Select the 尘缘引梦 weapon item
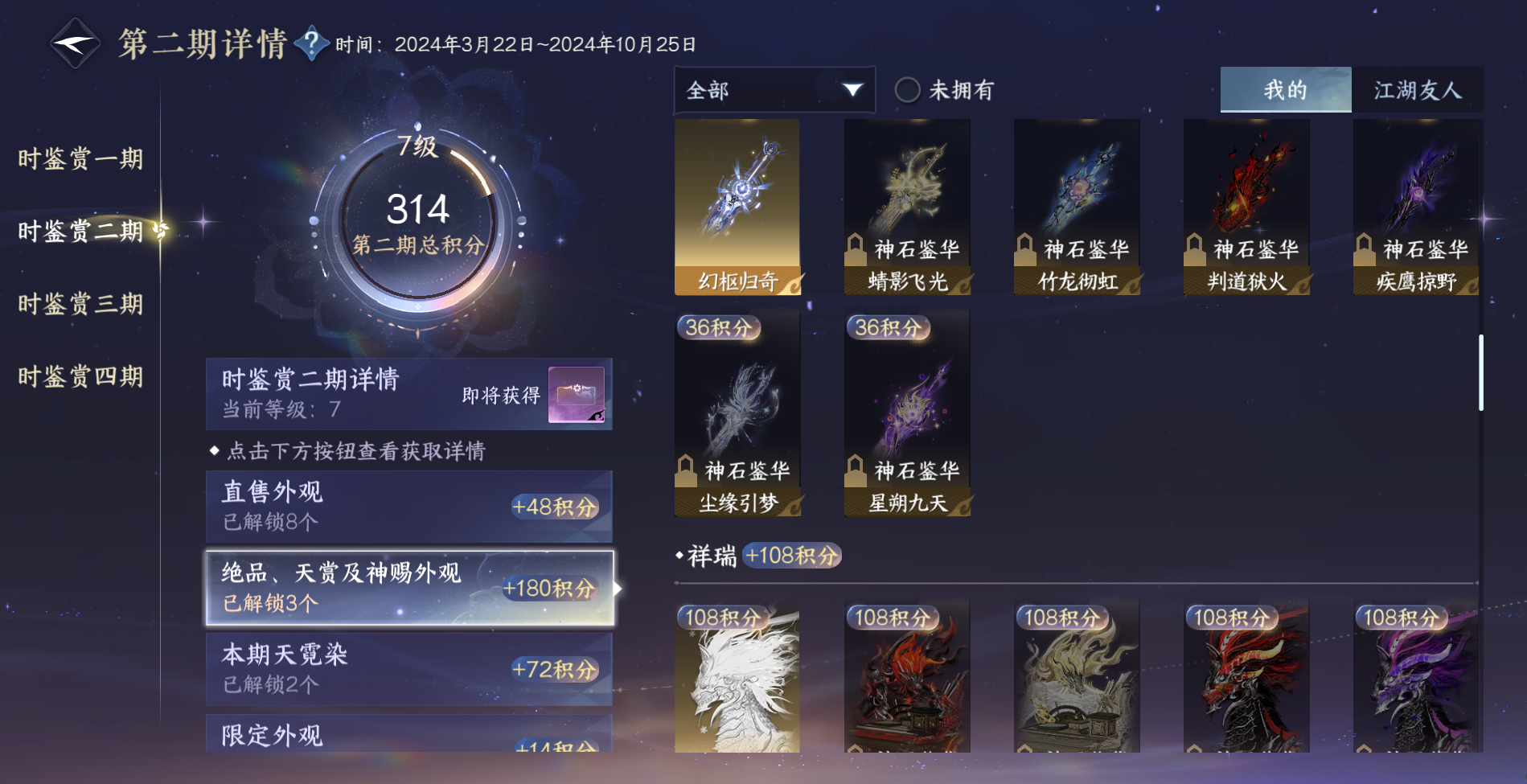 pos(737,414)
